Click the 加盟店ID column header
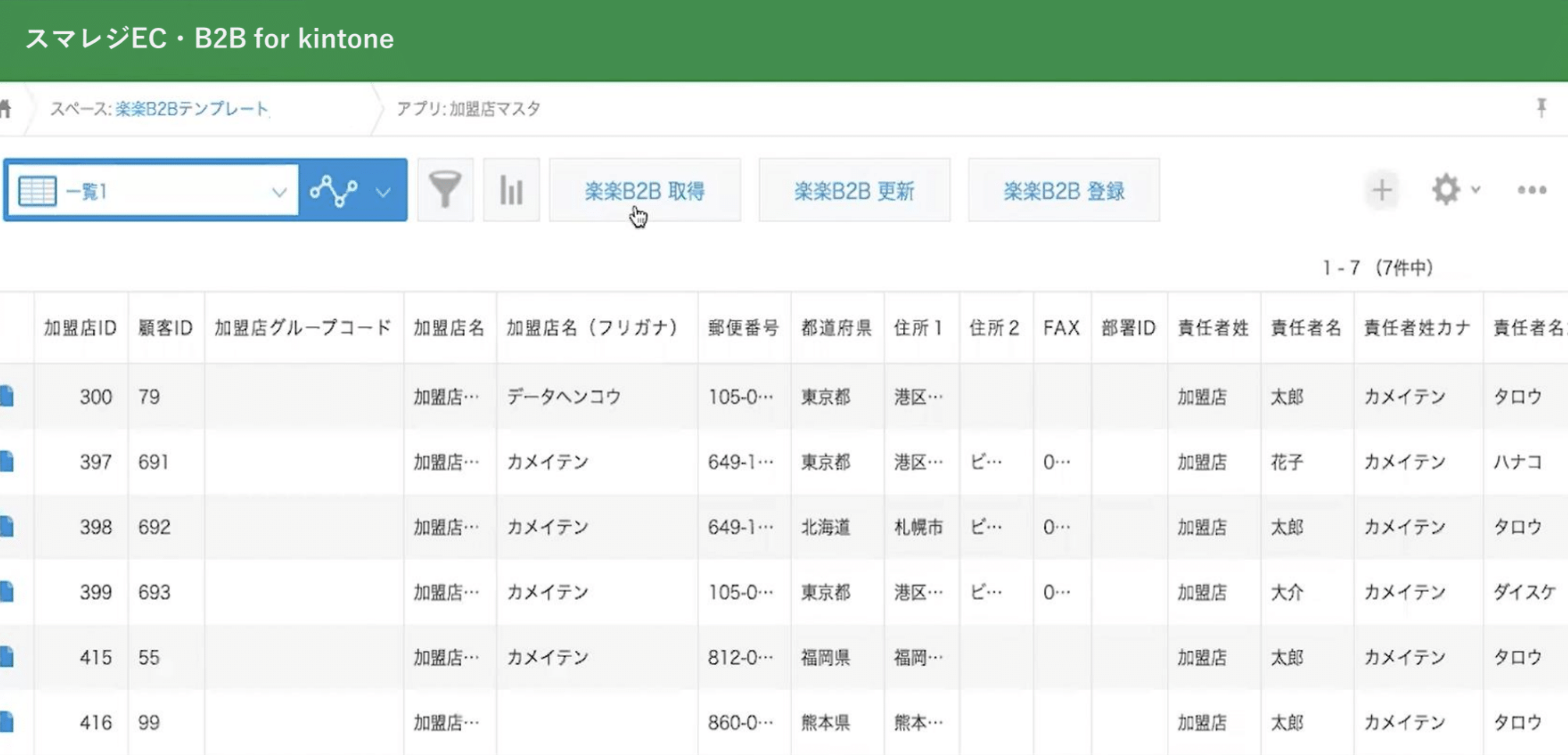This screenshot has width=1568, height=755. coord(80,329)
